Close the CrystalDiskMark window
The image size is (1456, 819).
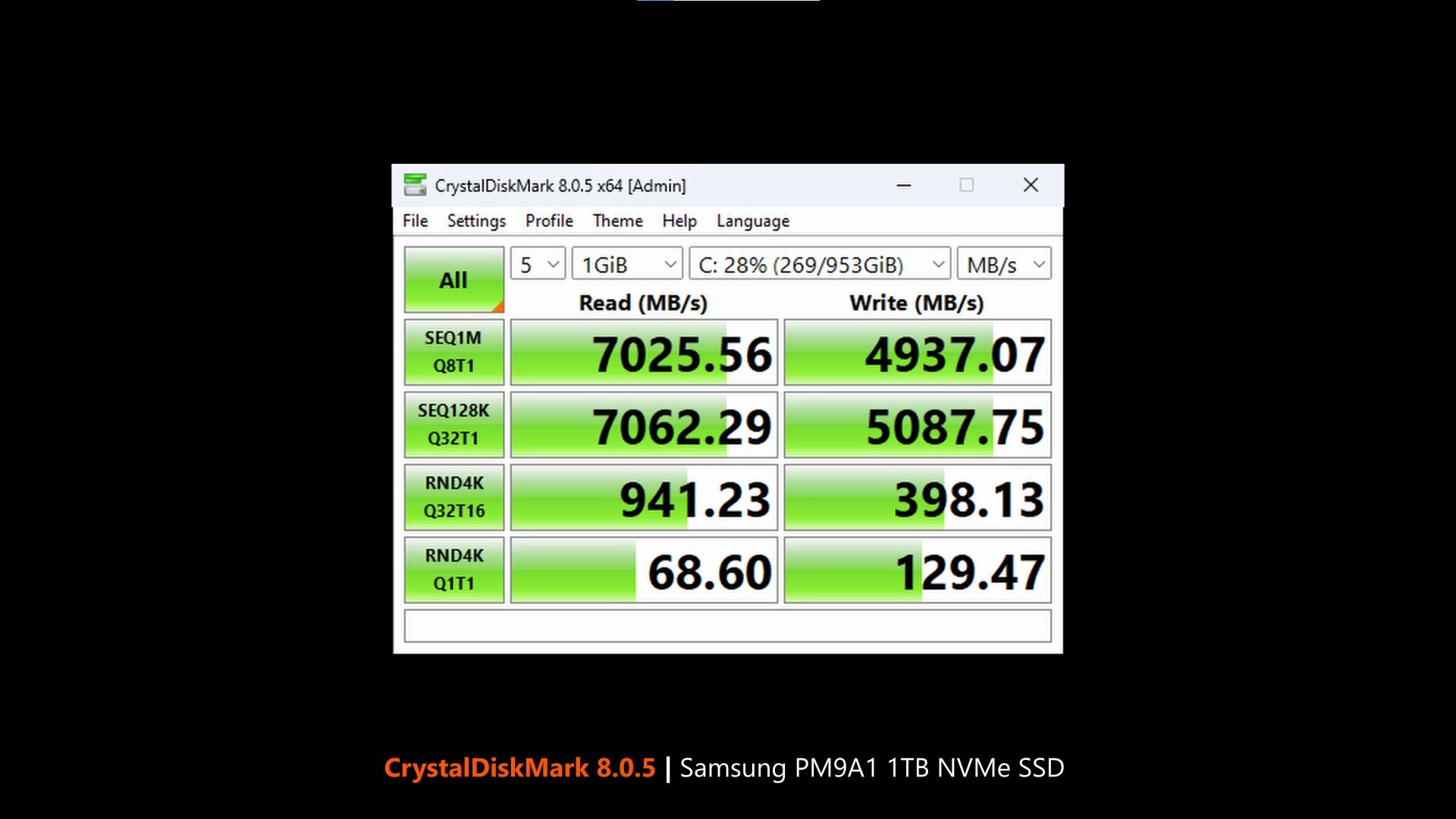click(x=1031, y=185)
